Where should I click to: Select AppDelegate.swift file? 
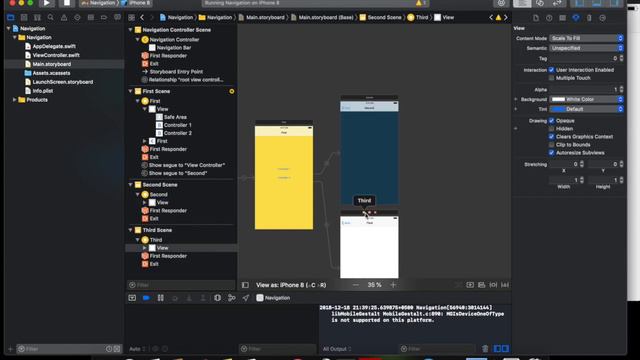(x=54, y=46)
